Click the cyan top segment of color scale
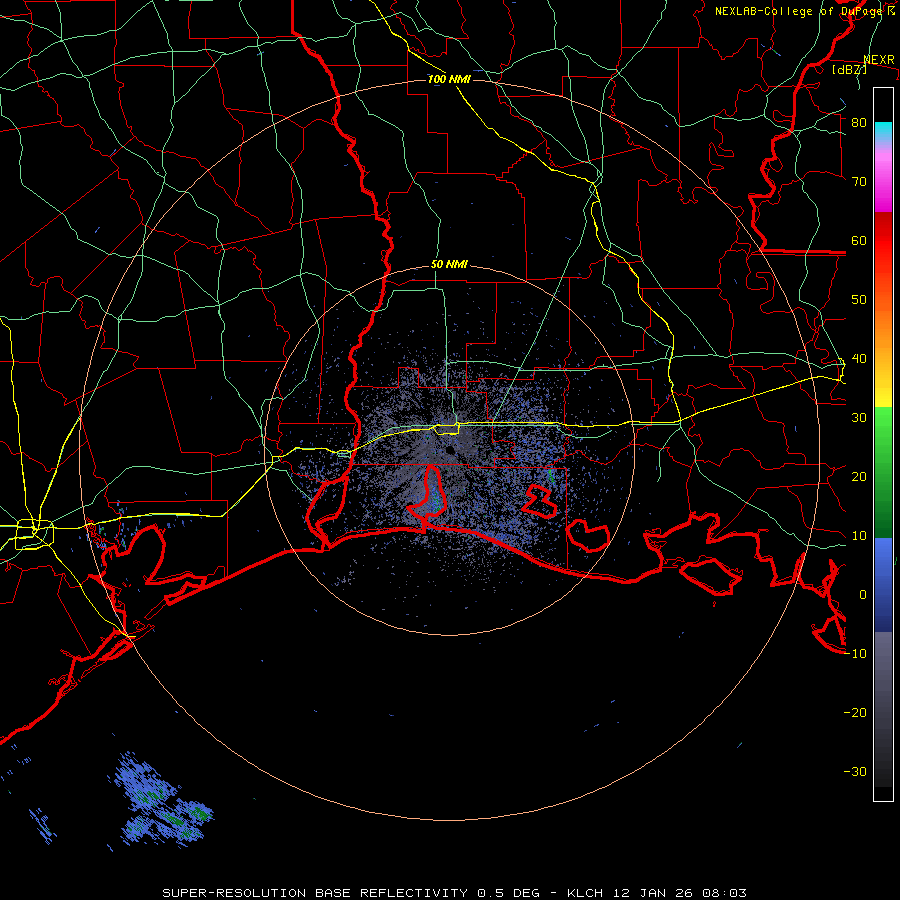 click(883, 132)
